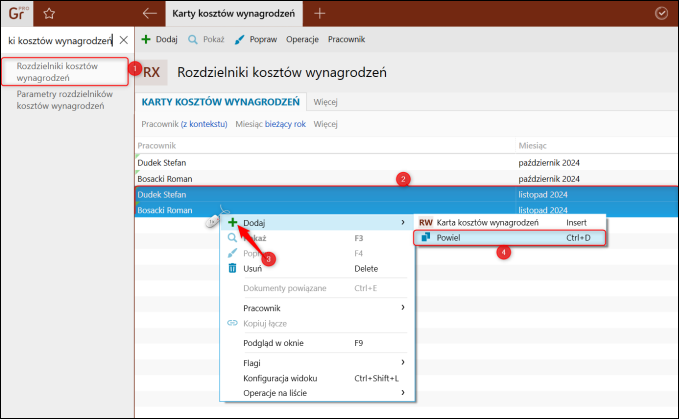Choose Usuń from context menu
679x419 pixels.
click(317, 268)
